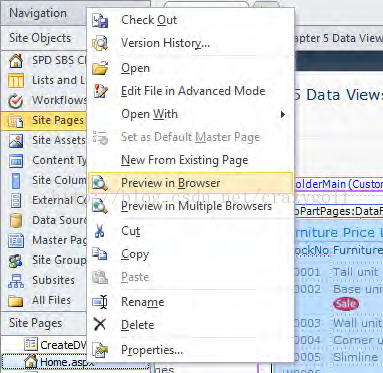This screenshot has height=373, width=383.
Task: Click the Slimline table cell
Action: click(x=356, y=357)
